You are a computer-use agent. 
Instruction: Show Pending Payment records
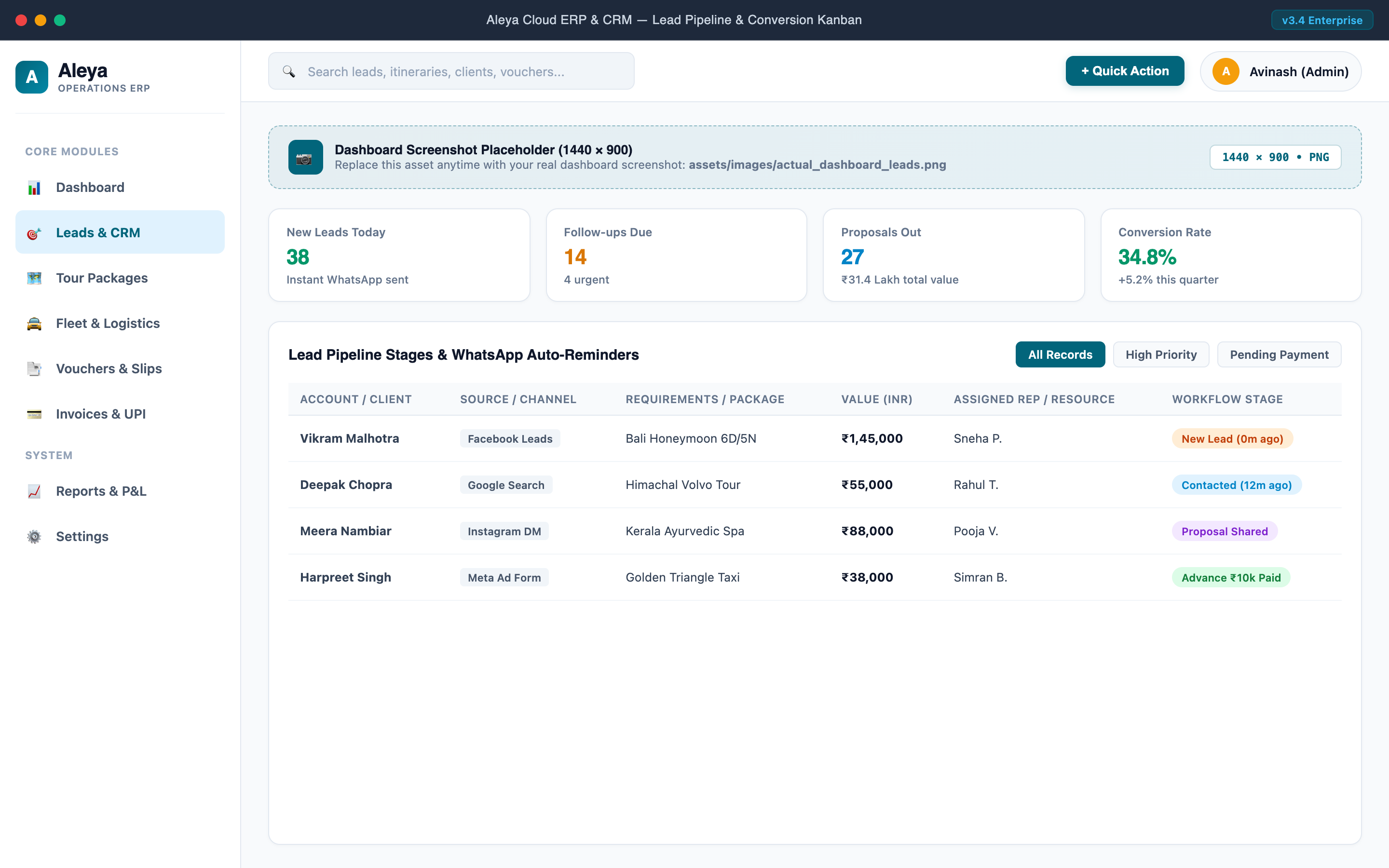[1279, 355]
